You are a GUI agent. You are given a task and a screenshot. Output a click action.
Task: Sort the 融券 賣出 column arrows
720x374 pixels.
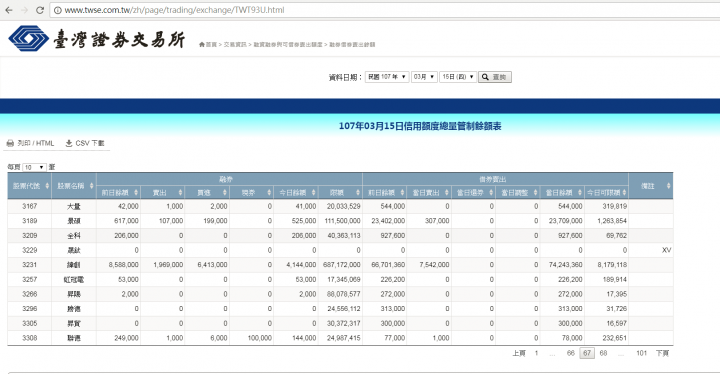(x=180, y=193)
